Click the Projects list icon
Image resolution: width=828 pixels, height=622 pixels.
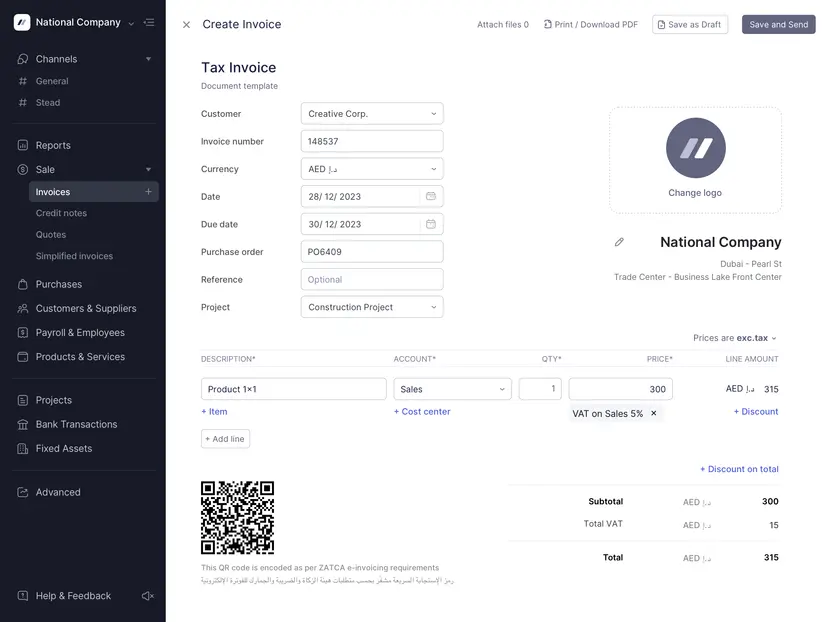23,400
